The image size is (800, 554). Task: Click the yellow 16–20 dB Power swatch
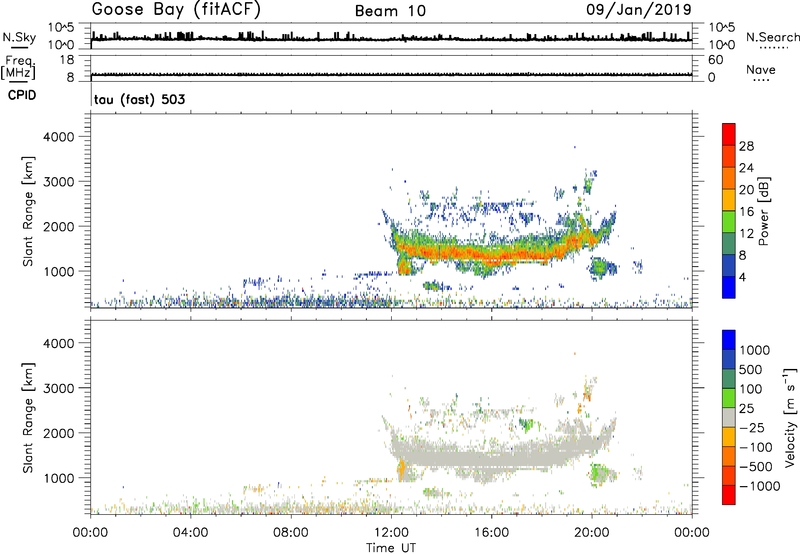coord(729,199)
